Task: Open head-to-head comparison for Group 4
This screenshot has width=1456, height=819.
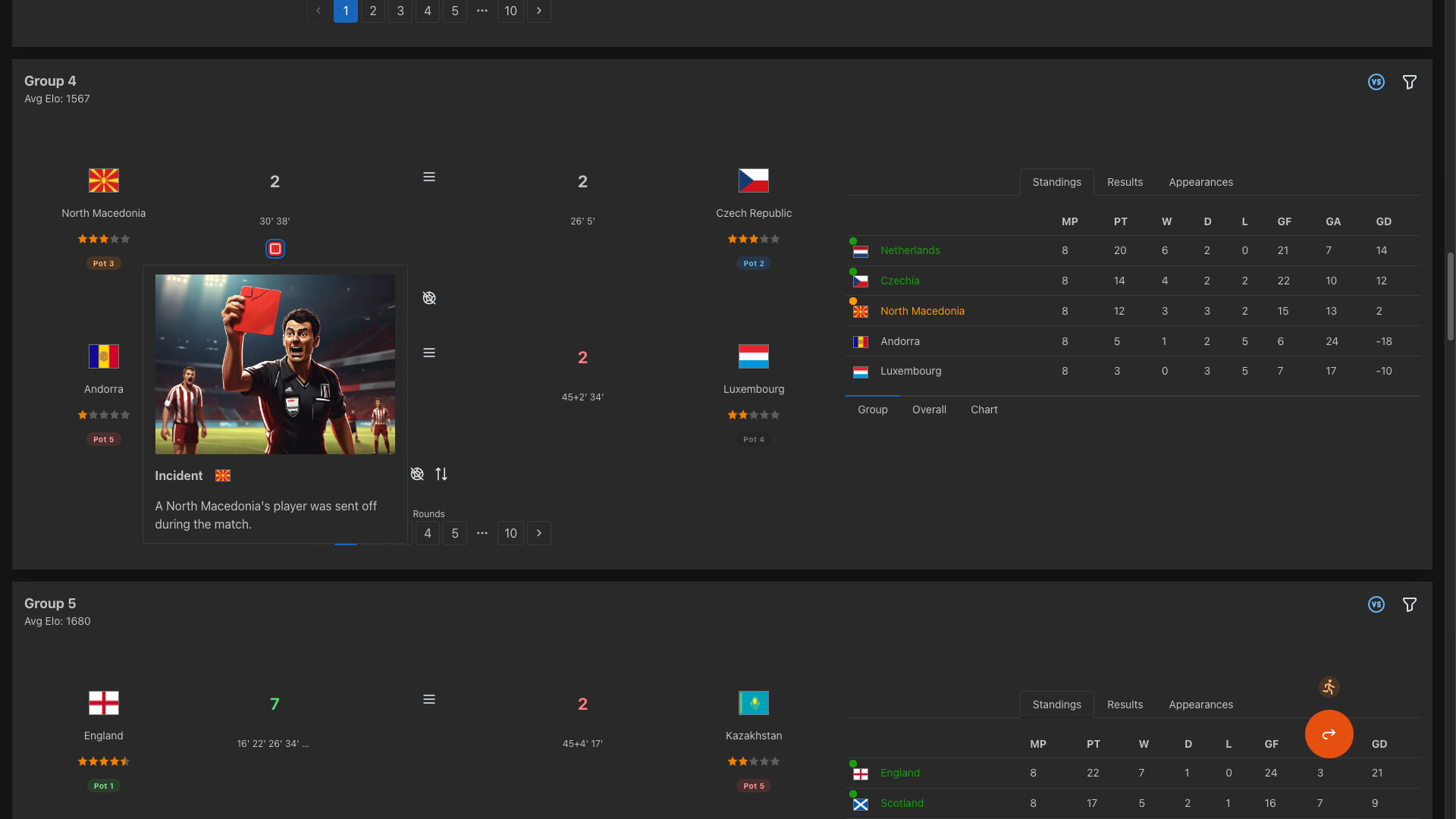Action: coord(1376,82)
